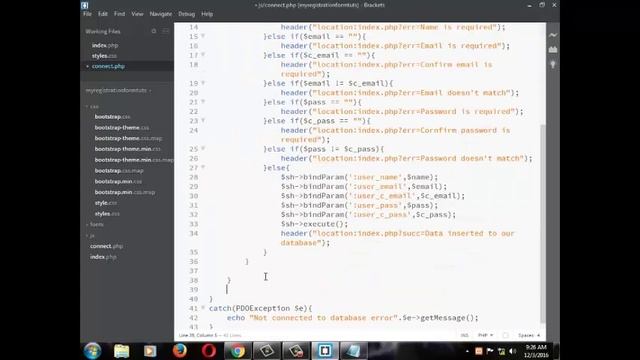Click the split view icon beside Working Files
The width and height of the screenshot is (640, 360).
[165, 31]
